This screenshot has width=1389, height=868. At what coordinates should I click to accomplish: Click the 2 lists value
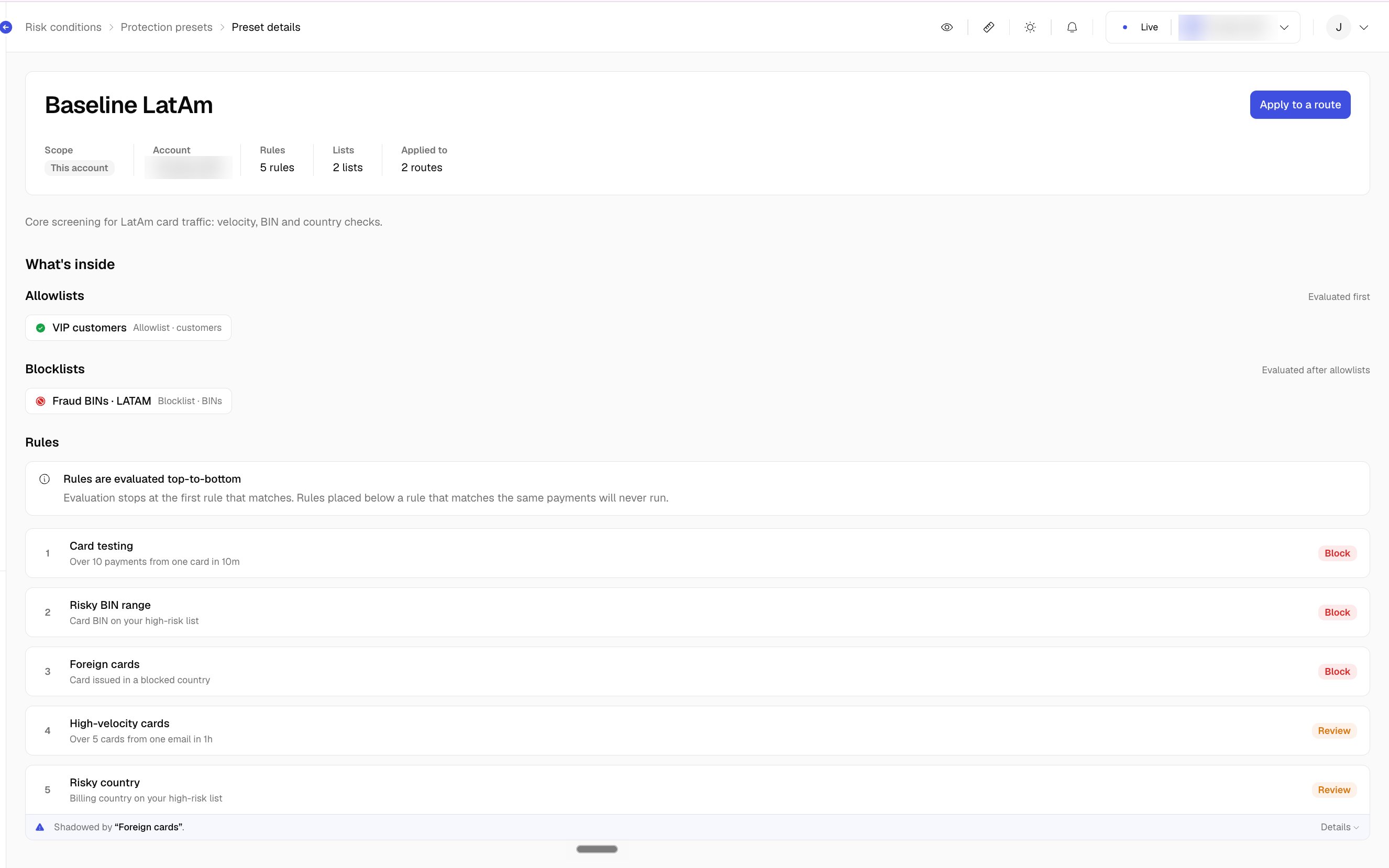coord(347,167)
